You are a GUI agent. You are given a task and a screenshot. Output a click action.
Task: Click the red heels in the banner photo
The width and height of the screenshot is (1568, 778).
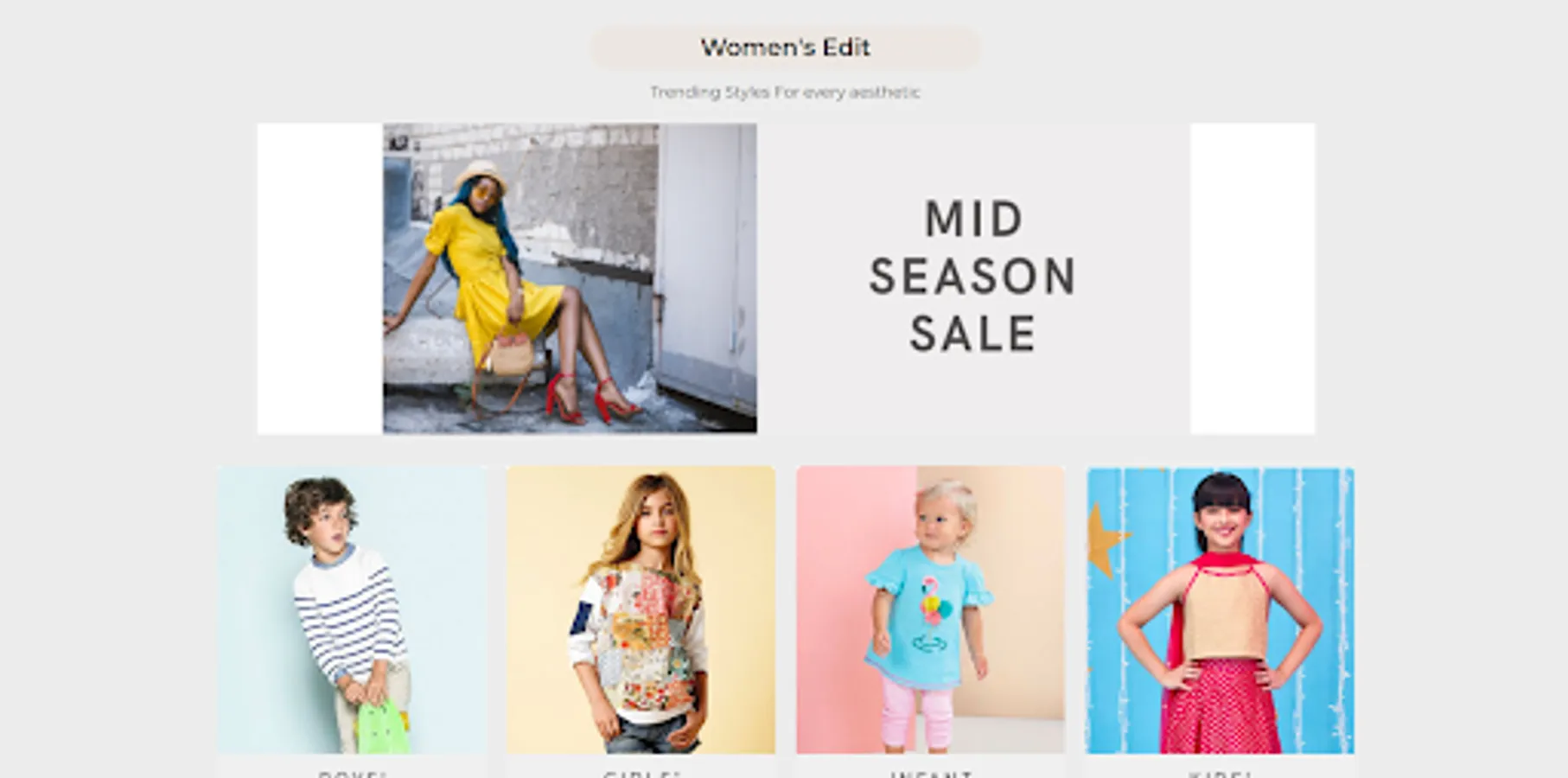coord(592,399)
